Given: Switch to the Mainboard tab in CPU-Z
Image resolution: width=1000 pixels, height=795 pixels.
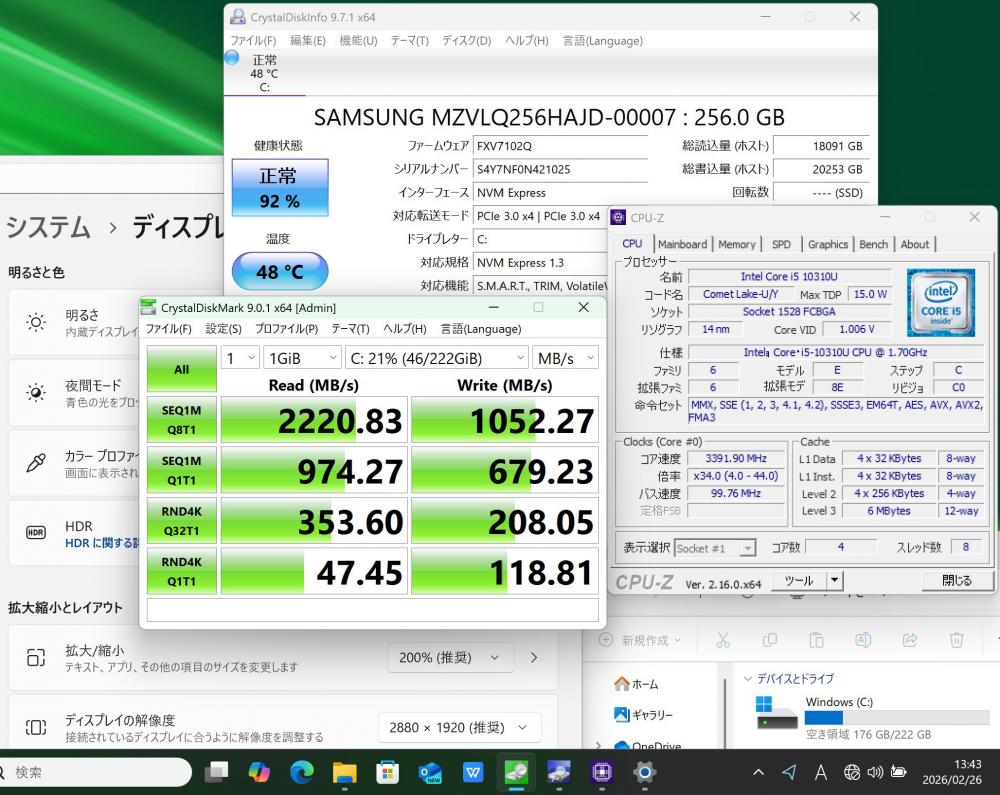Looking at the screenshot, I should [x=682, y=244].
